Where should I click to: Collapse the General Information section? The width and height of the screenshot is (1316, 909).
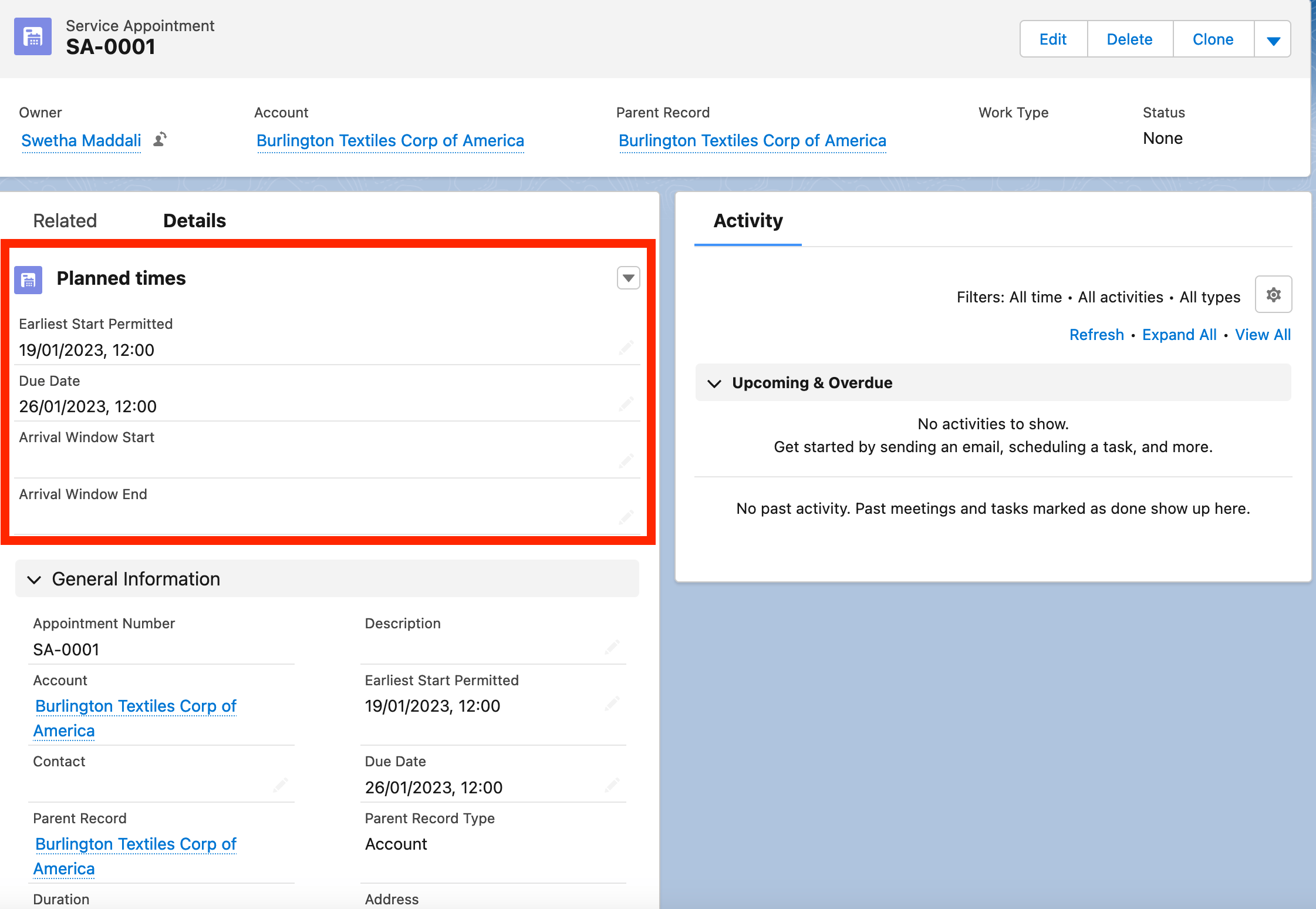click(x=34, y=579)
